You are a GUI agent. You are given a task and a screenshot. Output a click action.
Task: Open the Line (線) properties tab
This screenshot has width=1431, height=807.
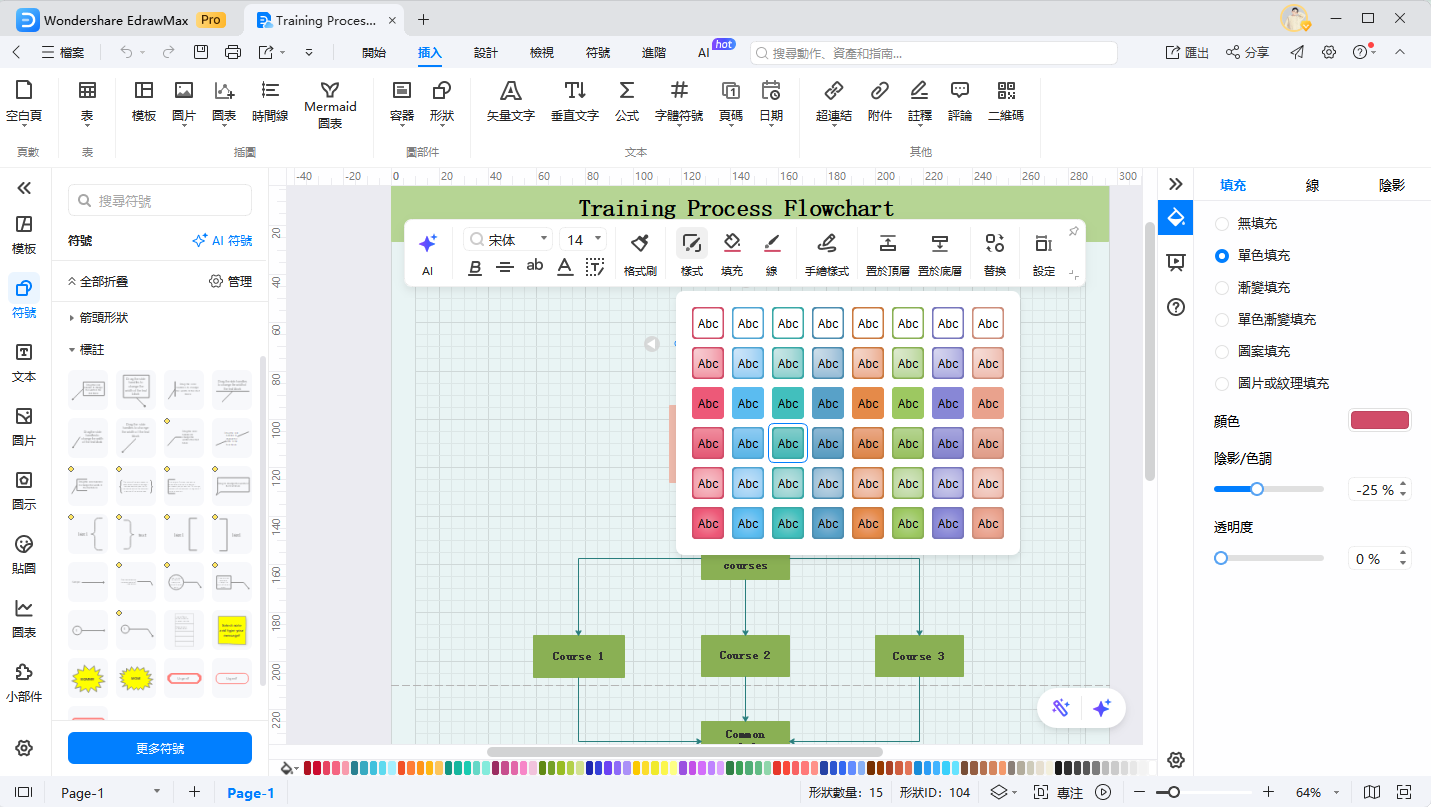(1312, 185)
